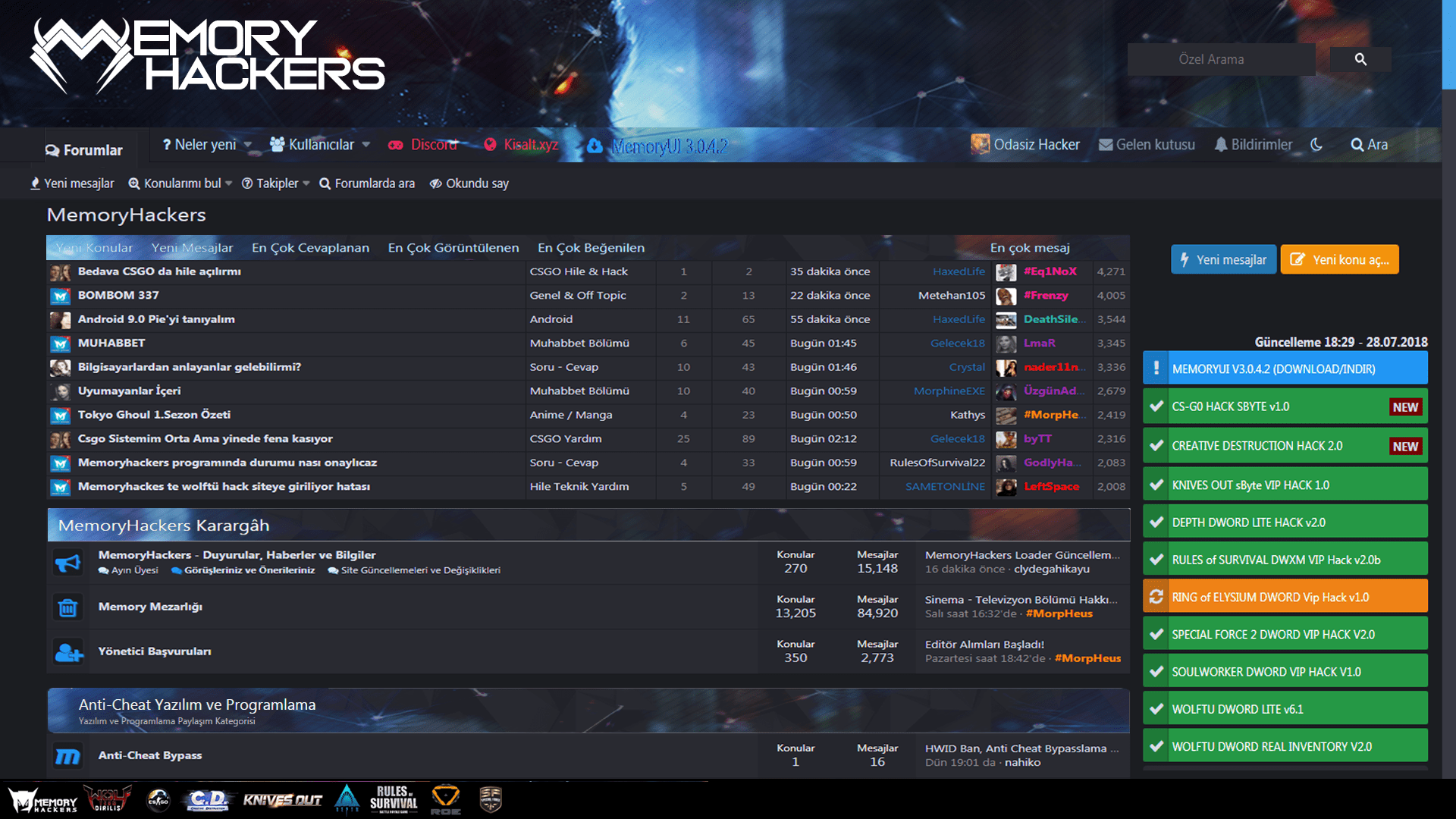Screen dimensions: 1456x819
Task: Switch to the En Çok Beğenilen tab
Action: pos(591,248)
